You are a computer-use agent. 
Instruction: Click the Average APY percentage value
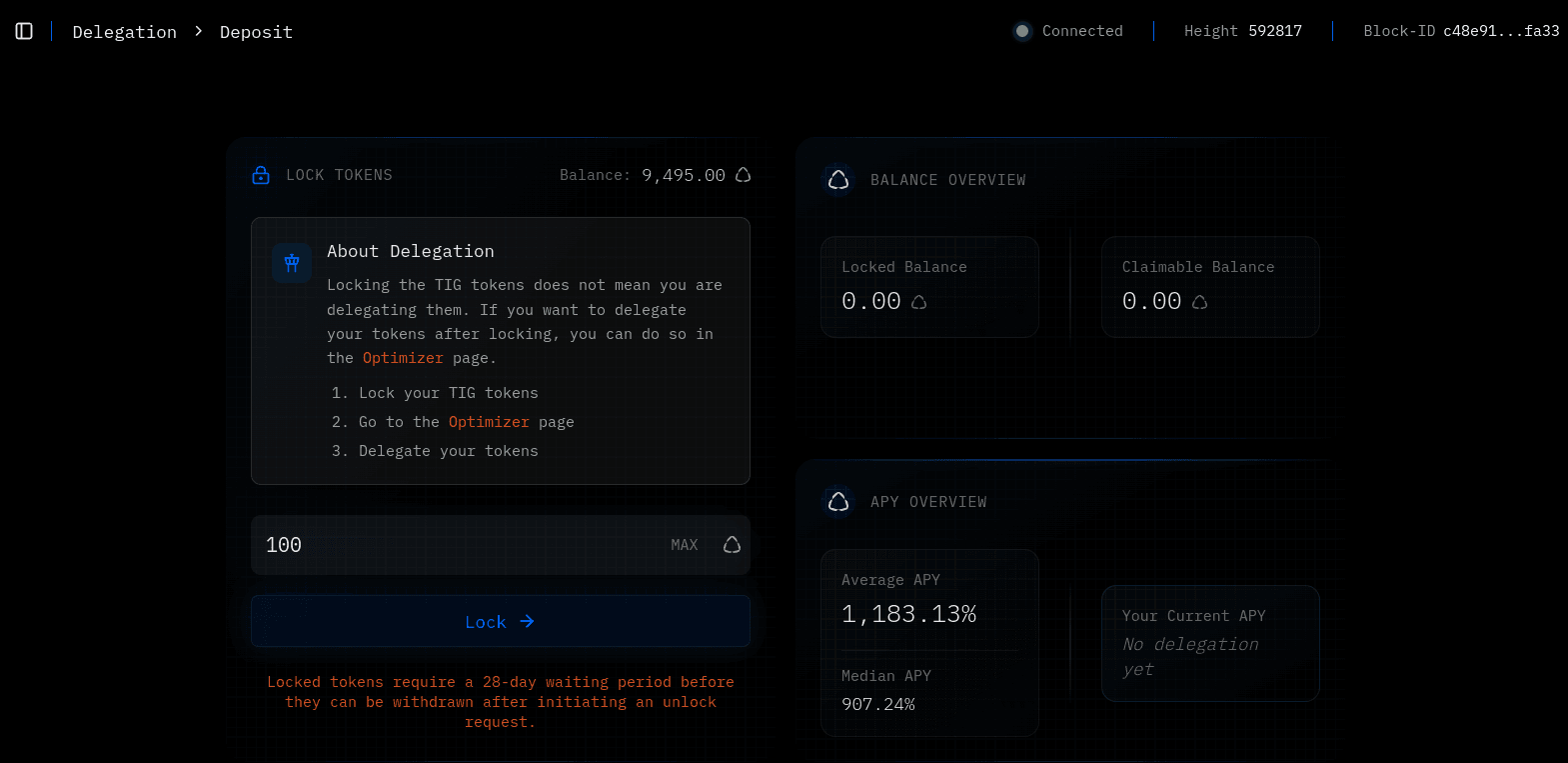click(908, 614)
